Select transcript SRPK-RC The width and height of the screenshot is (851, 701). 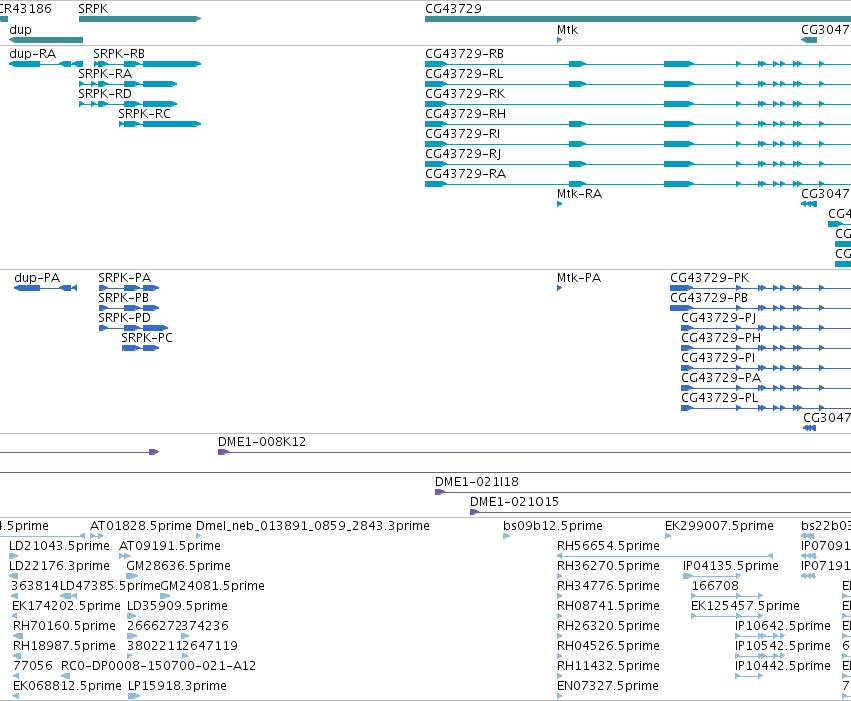144,114
